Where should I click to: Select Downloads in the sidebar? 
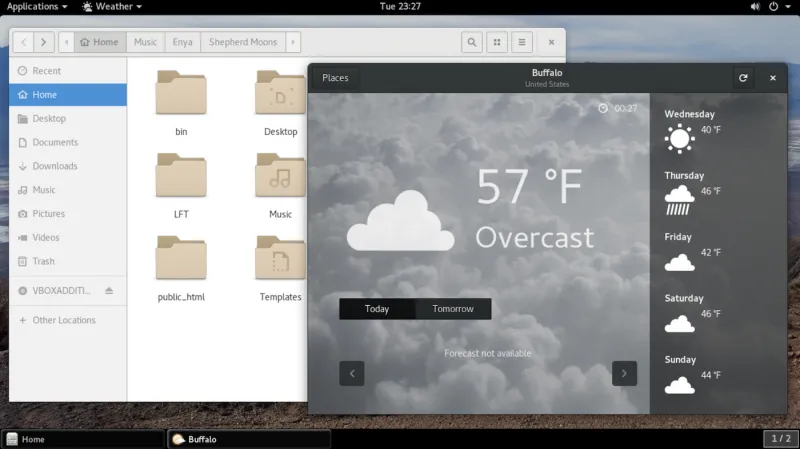pos(55,166)
